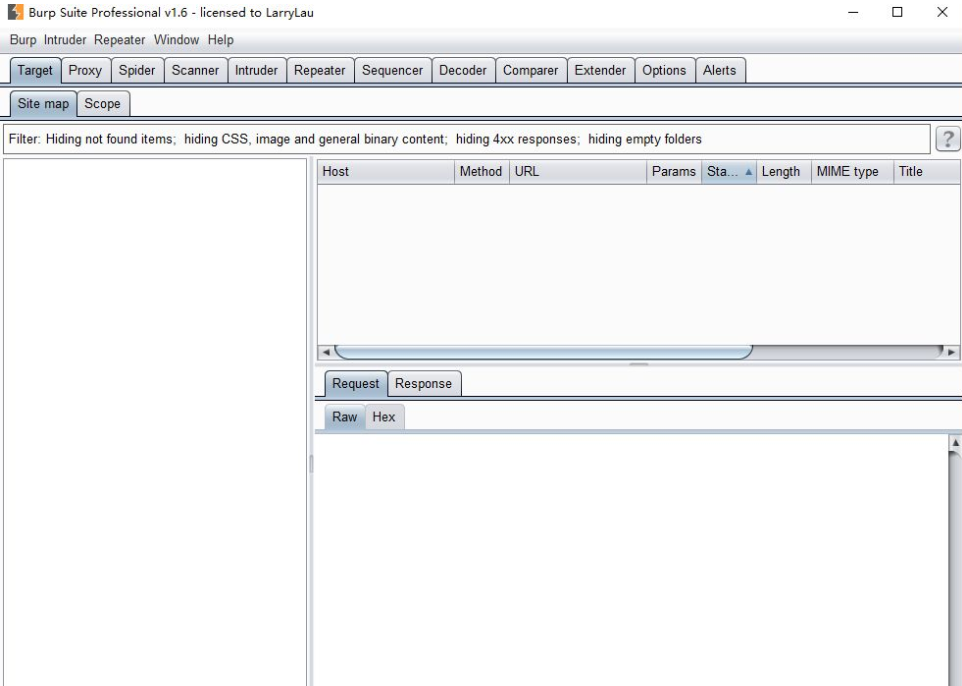Select the Site map sub-tab
The height and width of the screenshot is (686, 962).
pyautogui.click(x=43, y=103)
